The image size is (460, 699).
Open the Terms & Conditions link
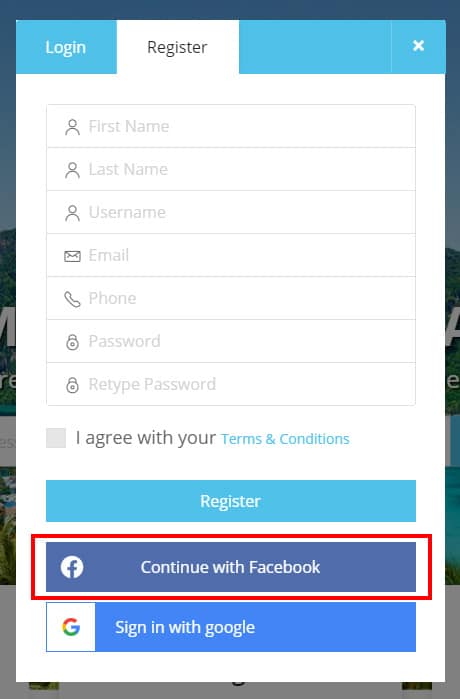tap(285, 439)
